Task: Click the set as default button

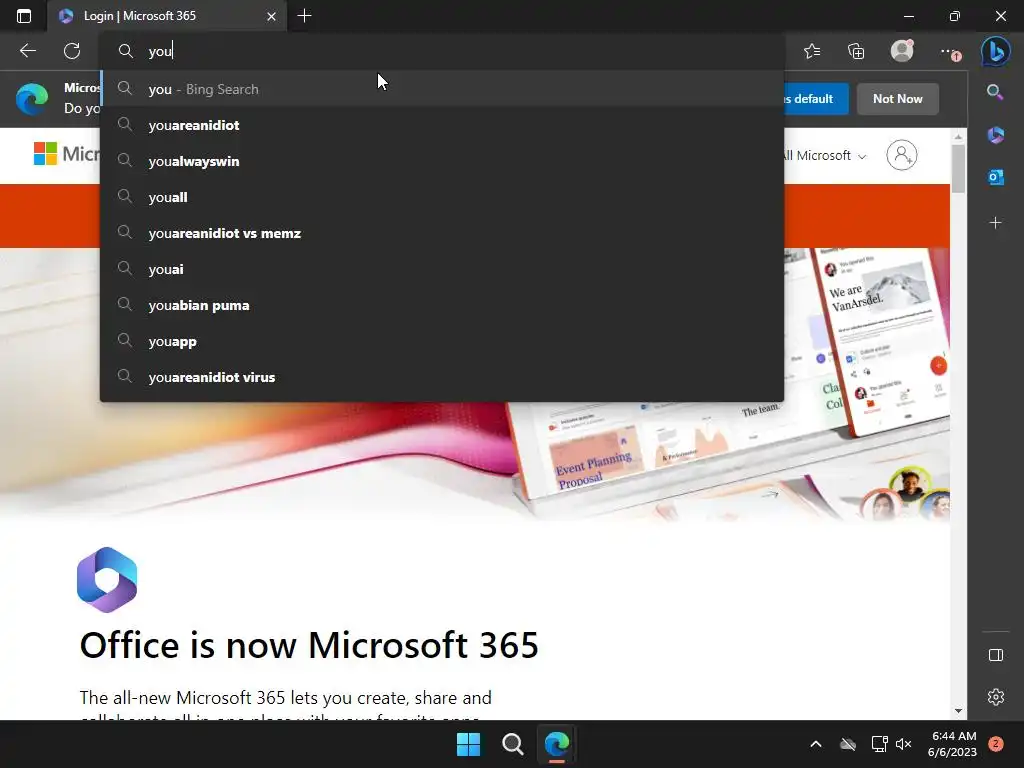Action: [816, 99]
